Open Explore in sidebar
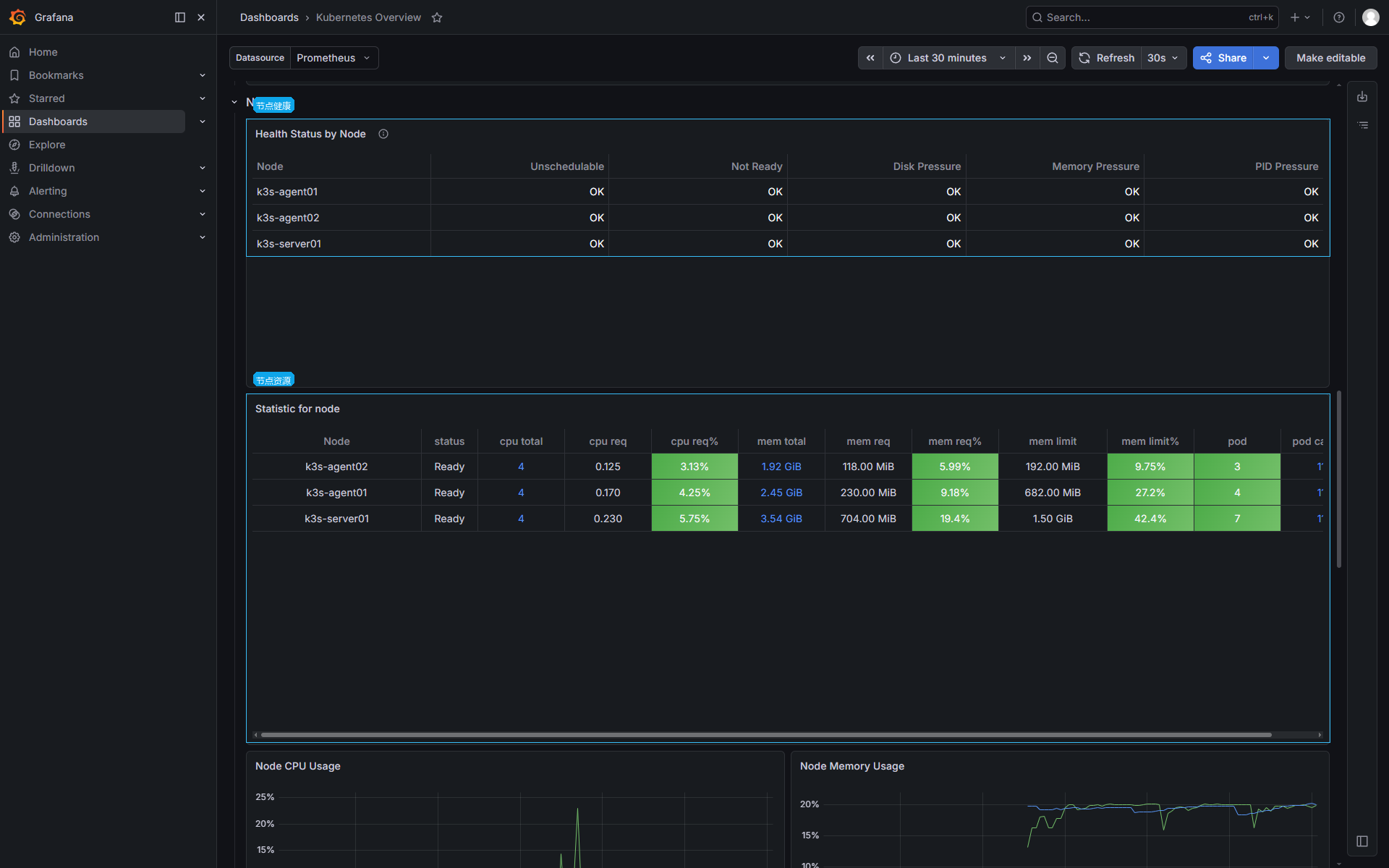Screen dimensions: 1389x868 click(47, 145)
